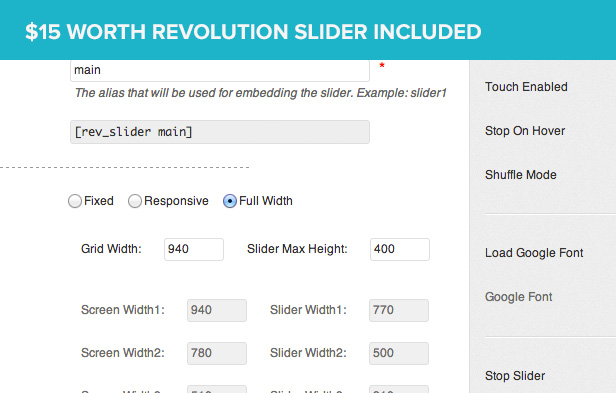This screenshot has width=616, height=393.
Task: Select the Responsive radio button
Action: [x=135, y=201]
